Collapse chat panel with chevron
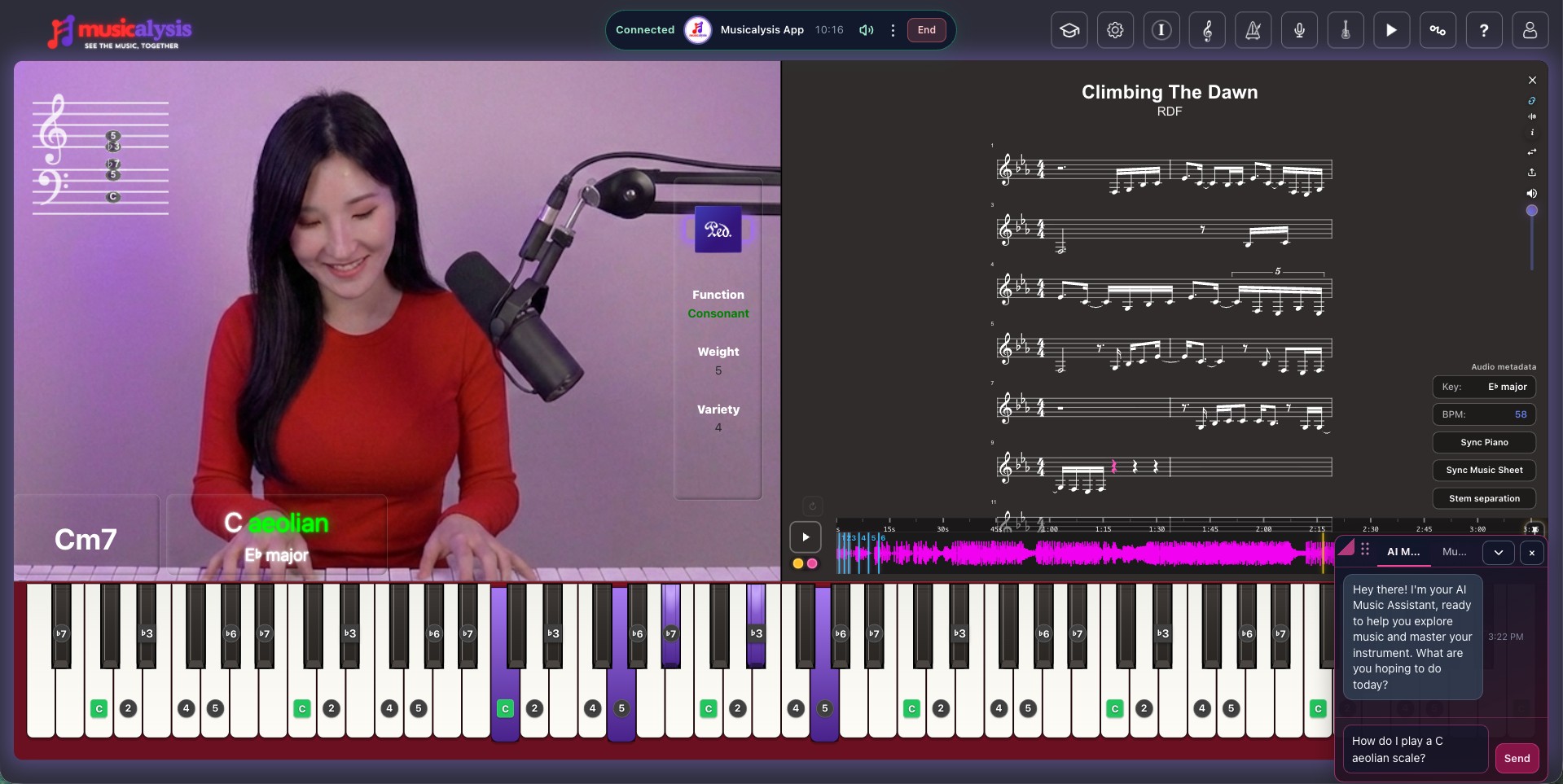 tap(1499, 553)
